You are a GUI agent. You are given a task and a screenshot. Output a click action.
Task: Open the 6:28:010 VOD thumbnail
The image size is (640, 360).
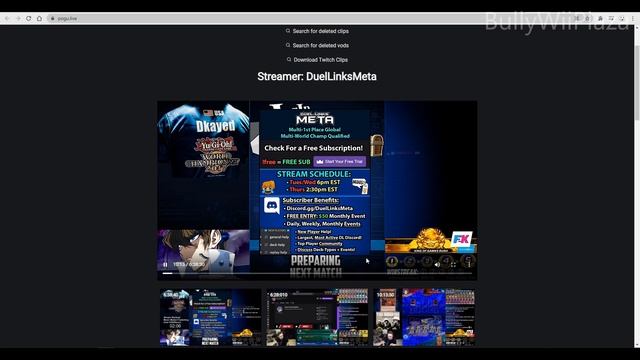(317, 318)
